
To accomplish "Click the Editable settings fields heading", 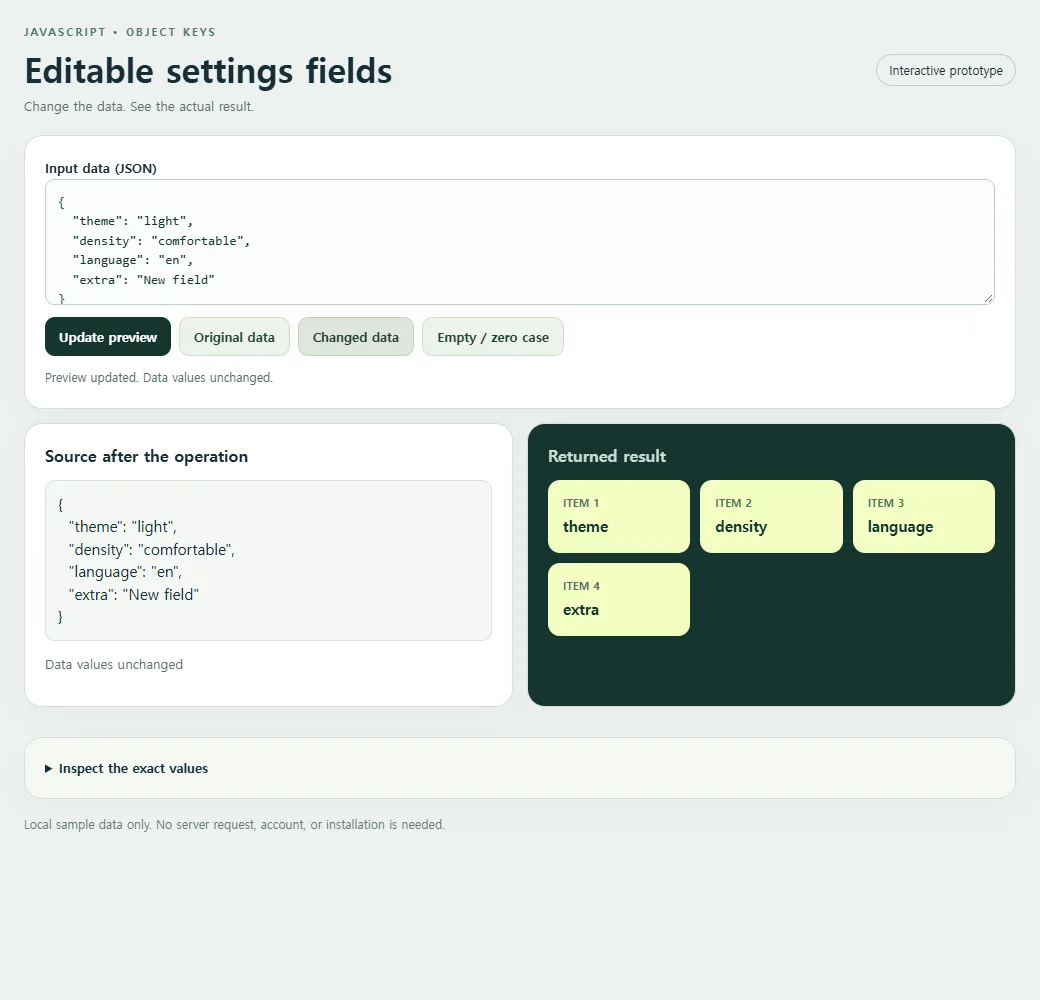I will 208,71.
